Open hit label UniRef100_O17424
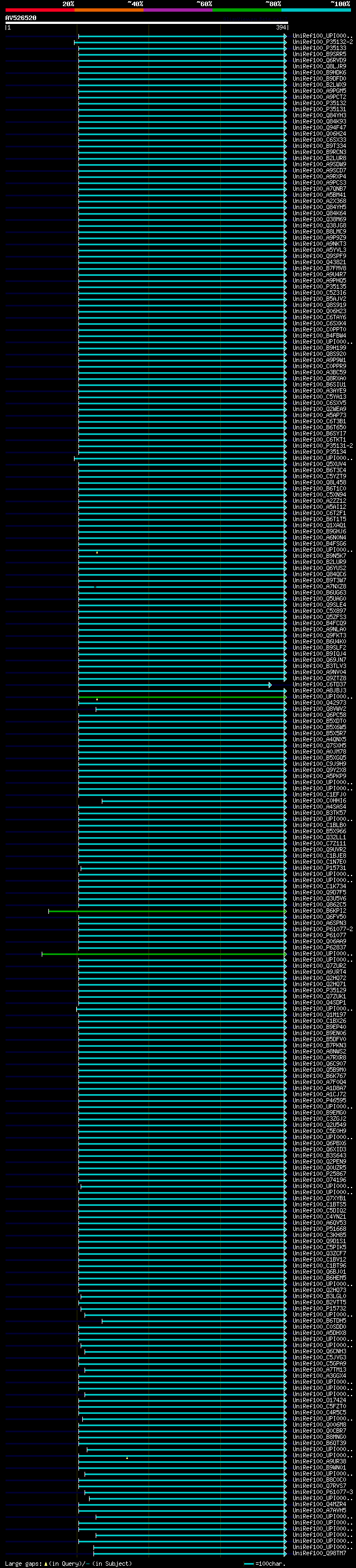 tap(319, 1401)
